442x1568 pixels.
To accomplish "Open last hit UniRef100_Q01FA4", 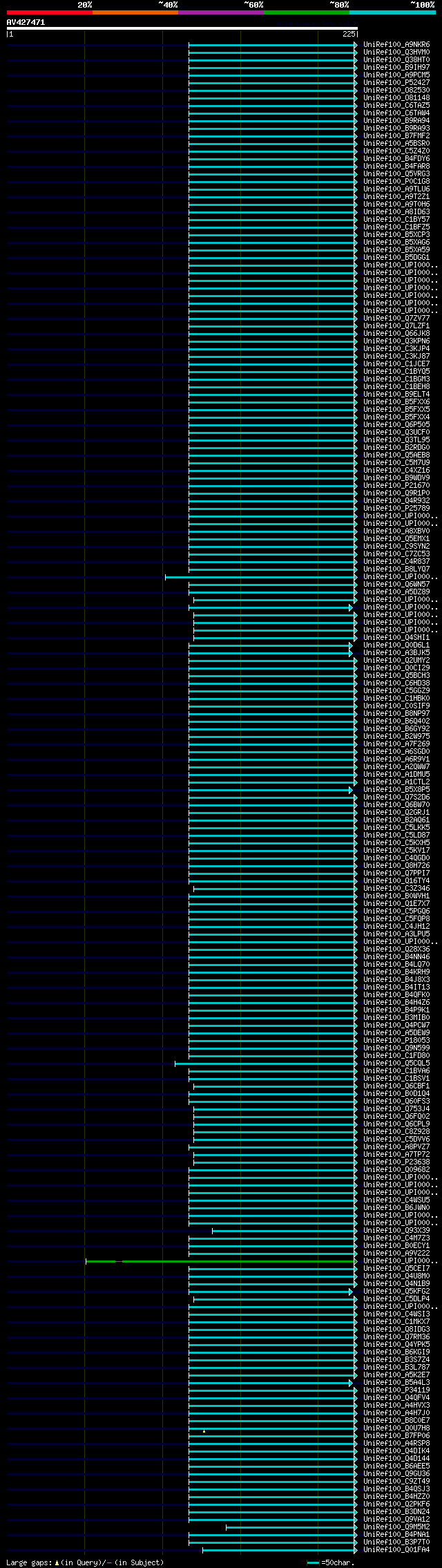I will [x=396, y=1550].
